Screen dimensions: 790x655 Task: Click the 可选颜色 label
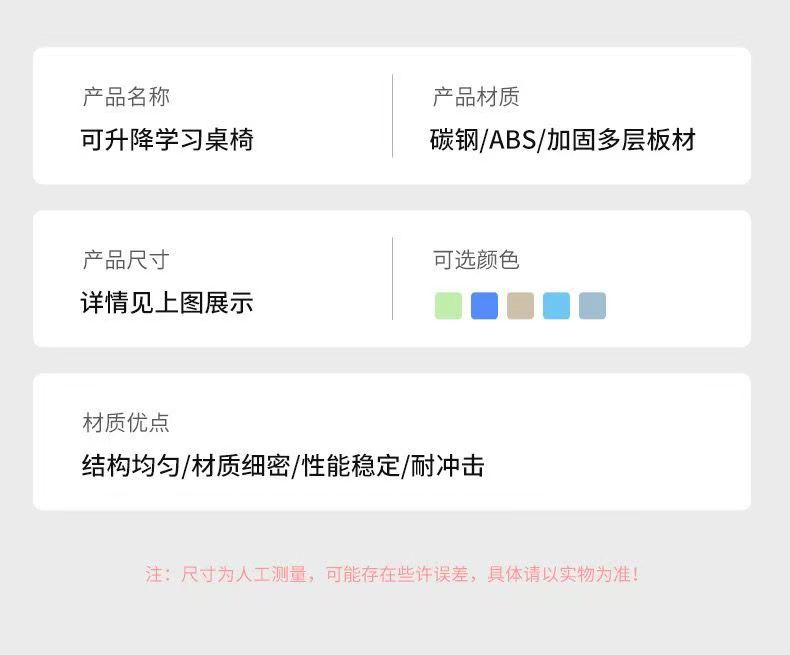(x=476, y=260)
